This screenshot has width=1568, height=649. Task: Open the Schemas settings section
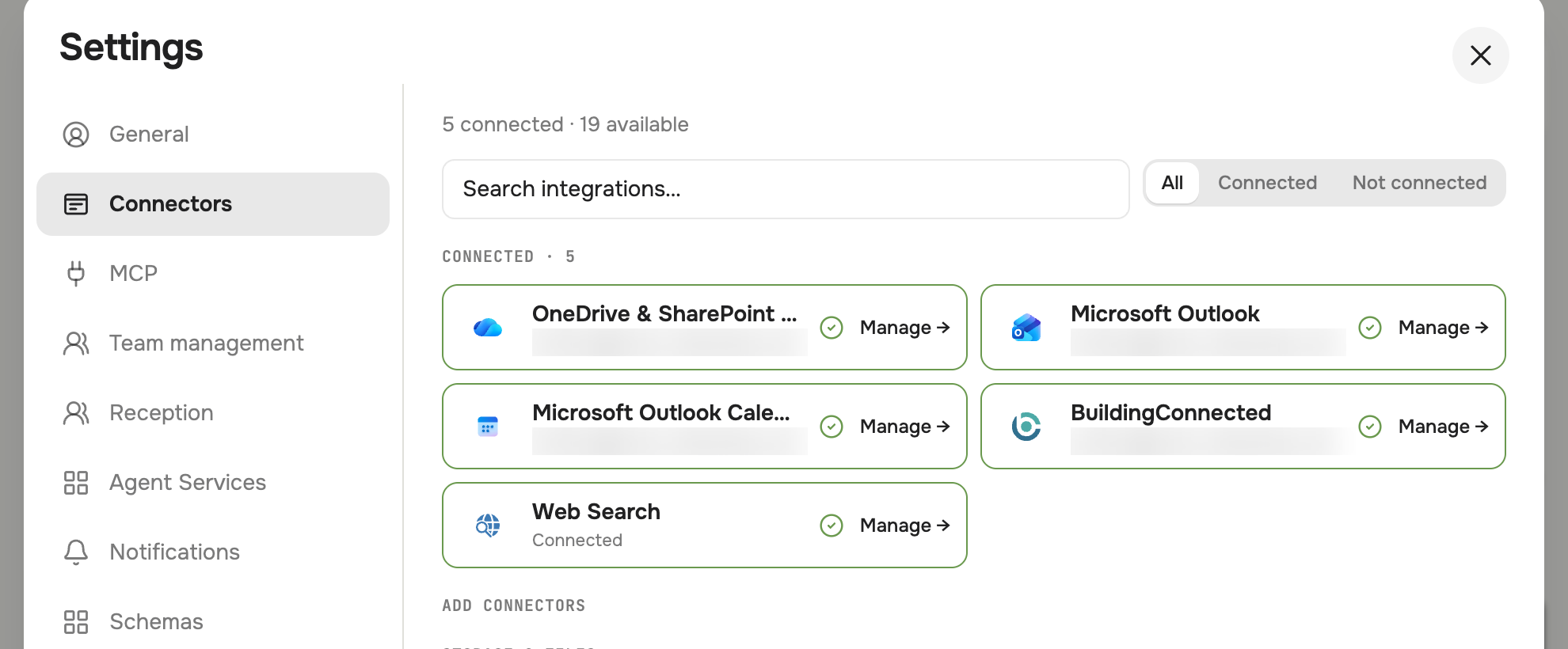213,622
